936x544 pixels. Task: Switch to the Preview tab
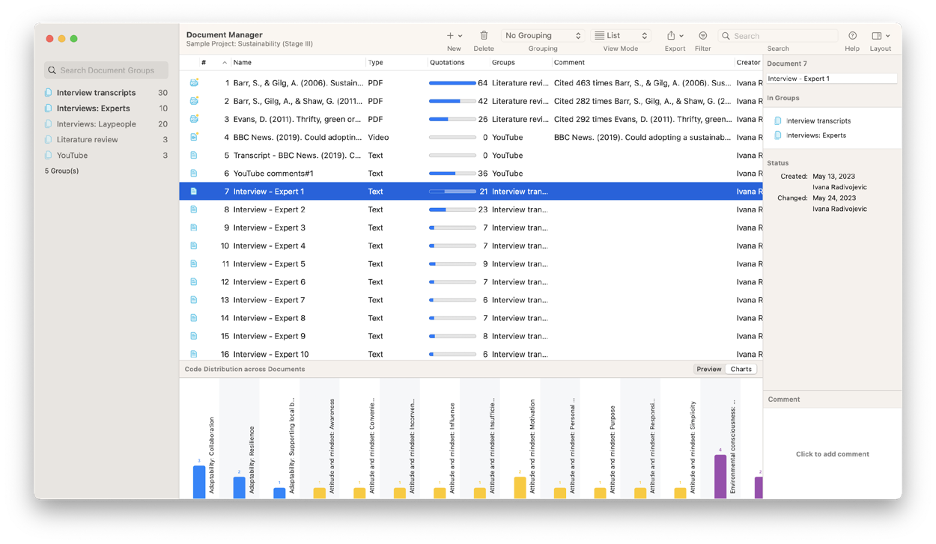pyautogui.click(x=709, y=369)
